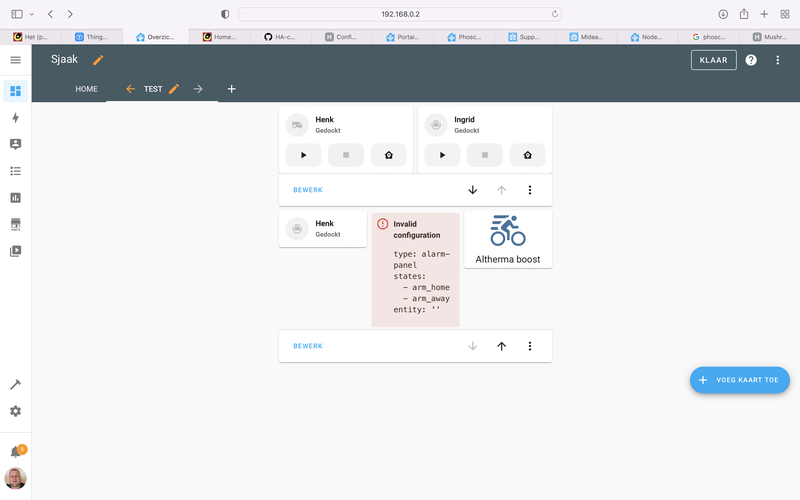Click the small Henk Gedockt card

pos(323,229)
